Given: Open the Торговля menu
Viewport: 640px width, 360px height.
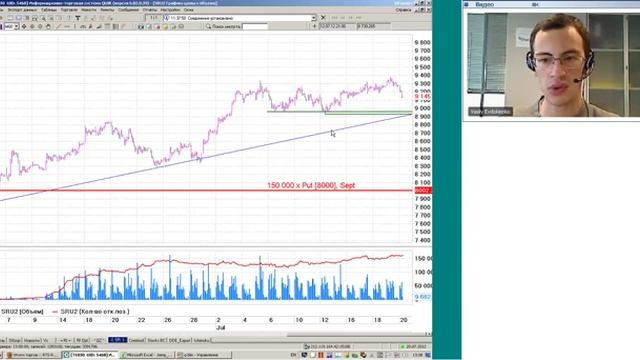Looking at the screenshot, I should [69, 10].
